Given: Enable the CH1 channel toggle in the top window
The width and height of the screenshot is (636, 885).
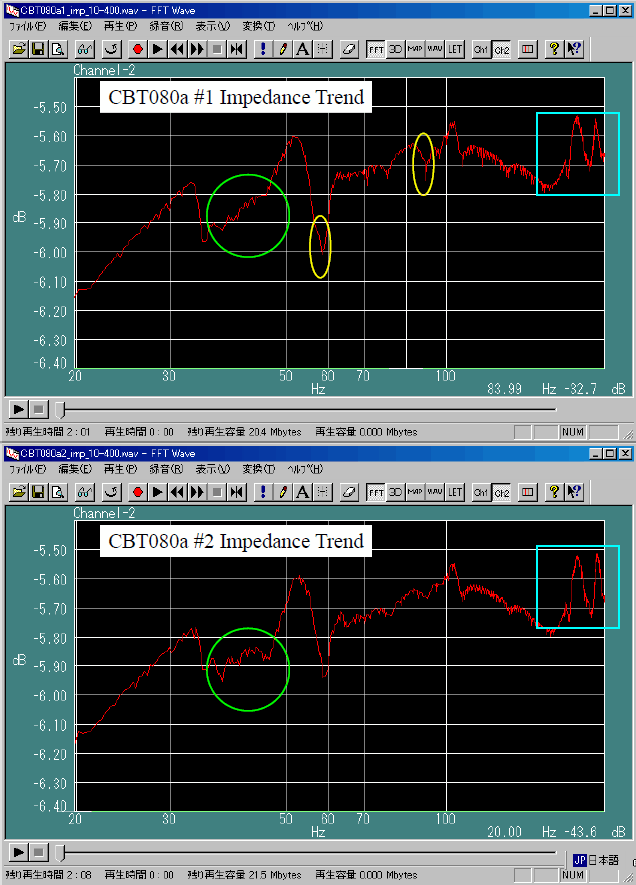Looking at the screenshot, I should 481,48.
